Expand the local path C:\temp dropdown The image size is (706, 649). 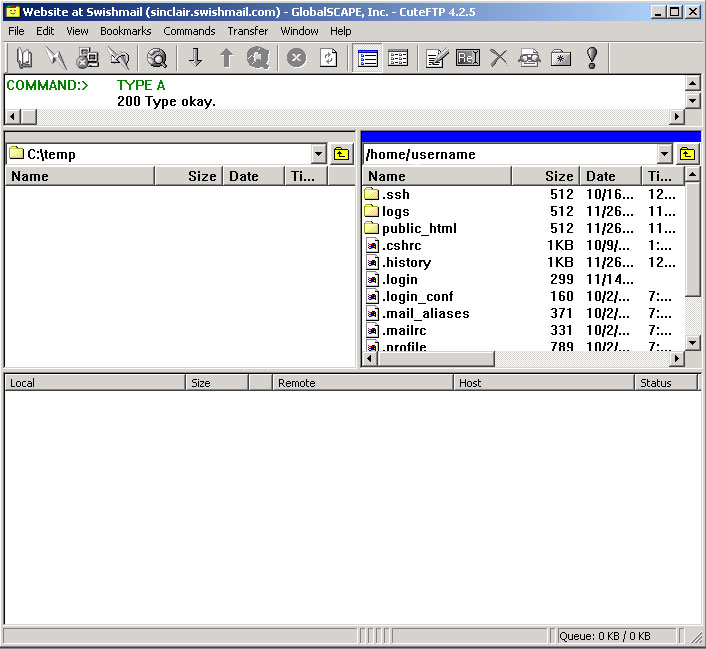[x=319, y=154]
